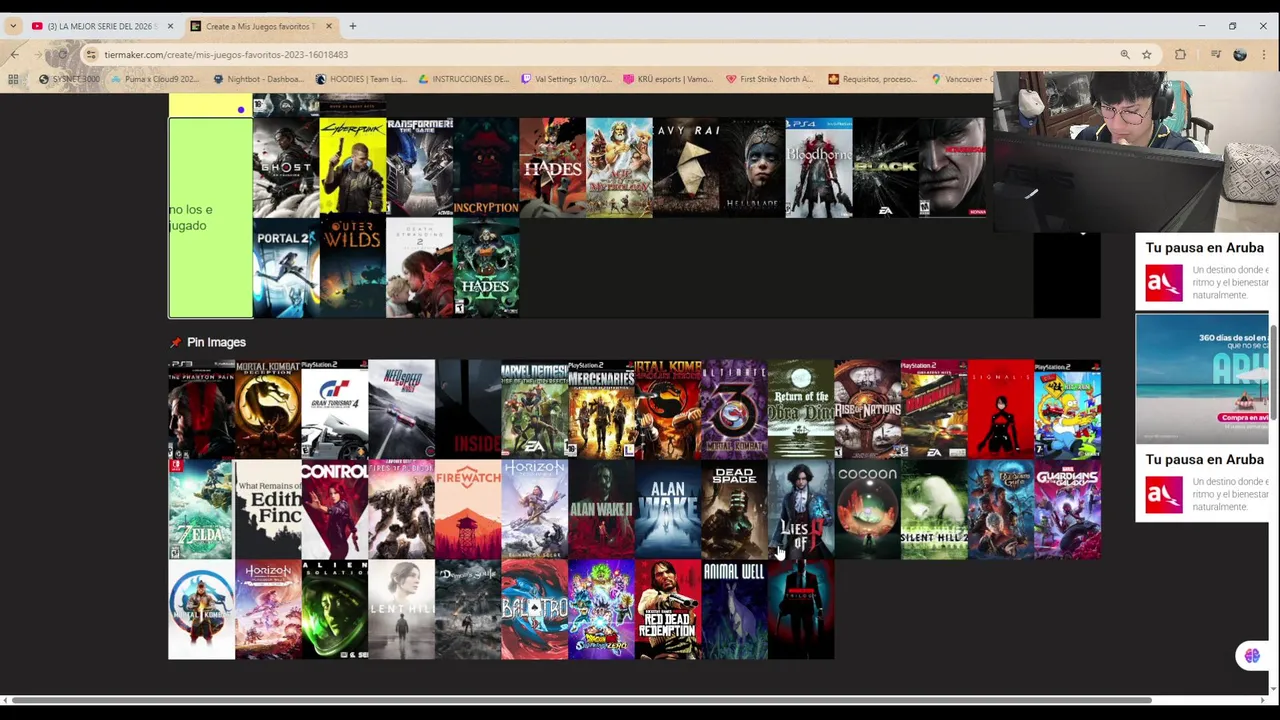
Task: Open the INSTRUCCIONES DE bookmark
Action: coord(464,79)
